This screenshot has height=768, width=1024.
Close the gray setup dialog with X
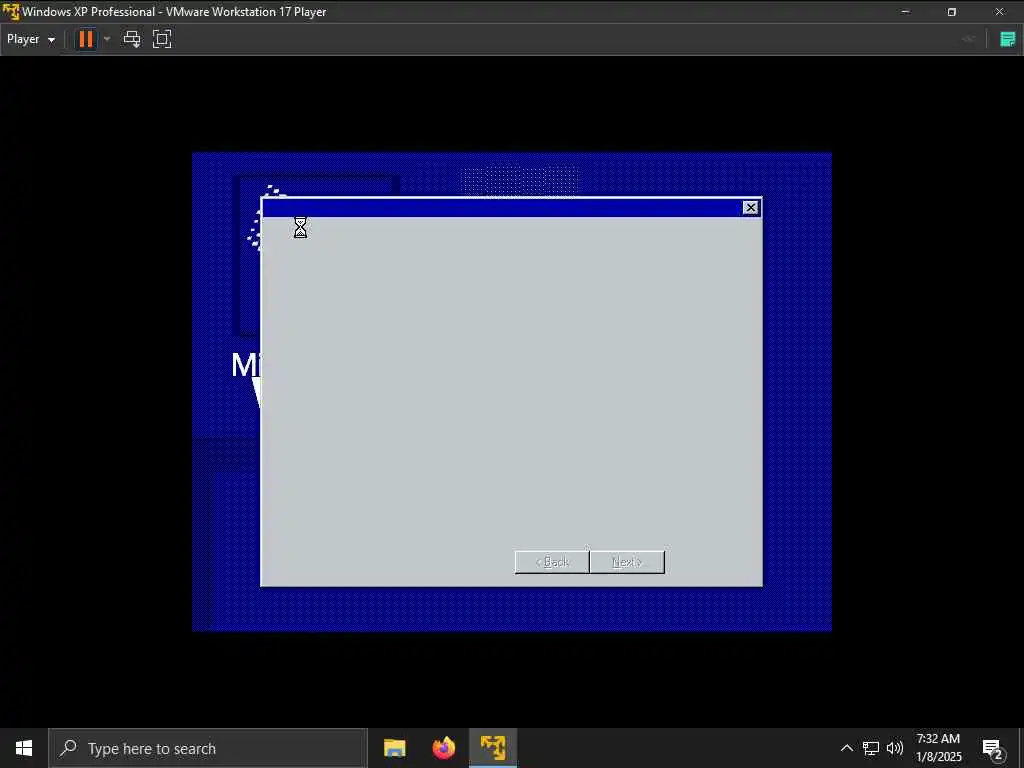[750, 208]
